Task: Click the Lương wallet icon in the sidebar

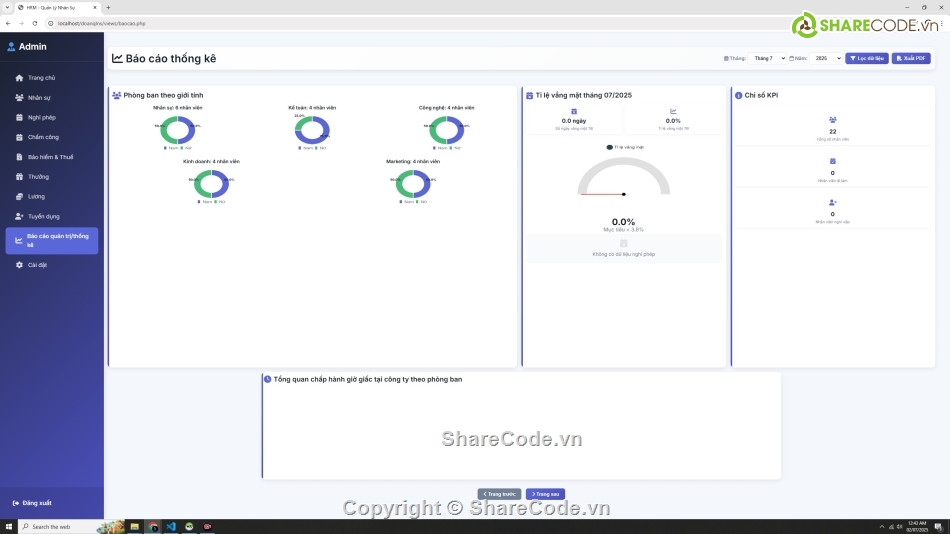Action: (x=19, y=196)
